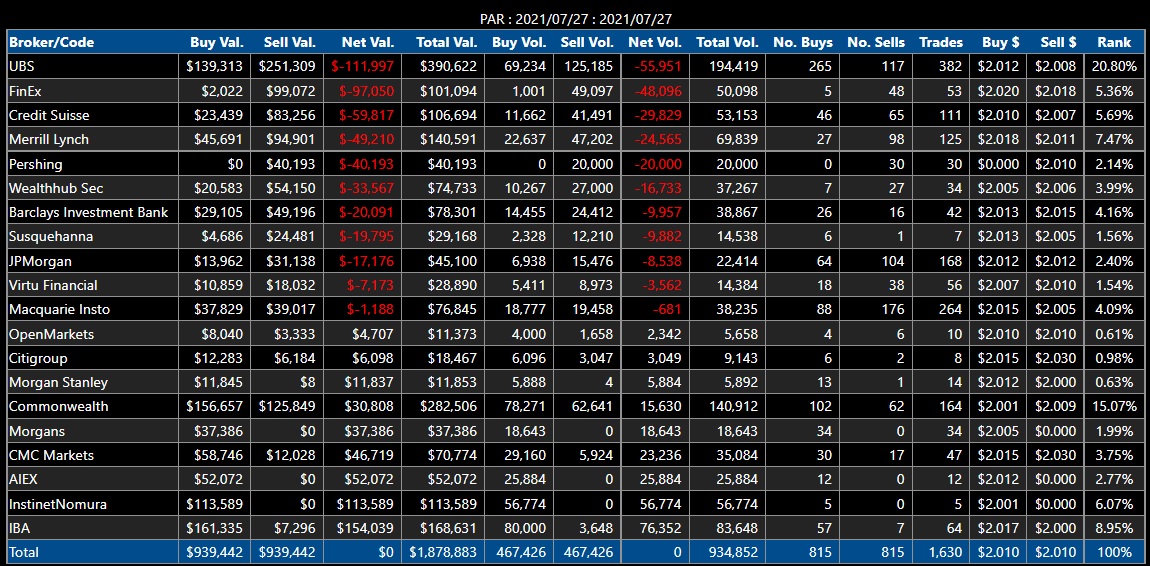Select the InstinetNomura broker name
Image resolution: width=1150 pixels, height=566 pixels.
pyautogui.click(x=58, y=503)
